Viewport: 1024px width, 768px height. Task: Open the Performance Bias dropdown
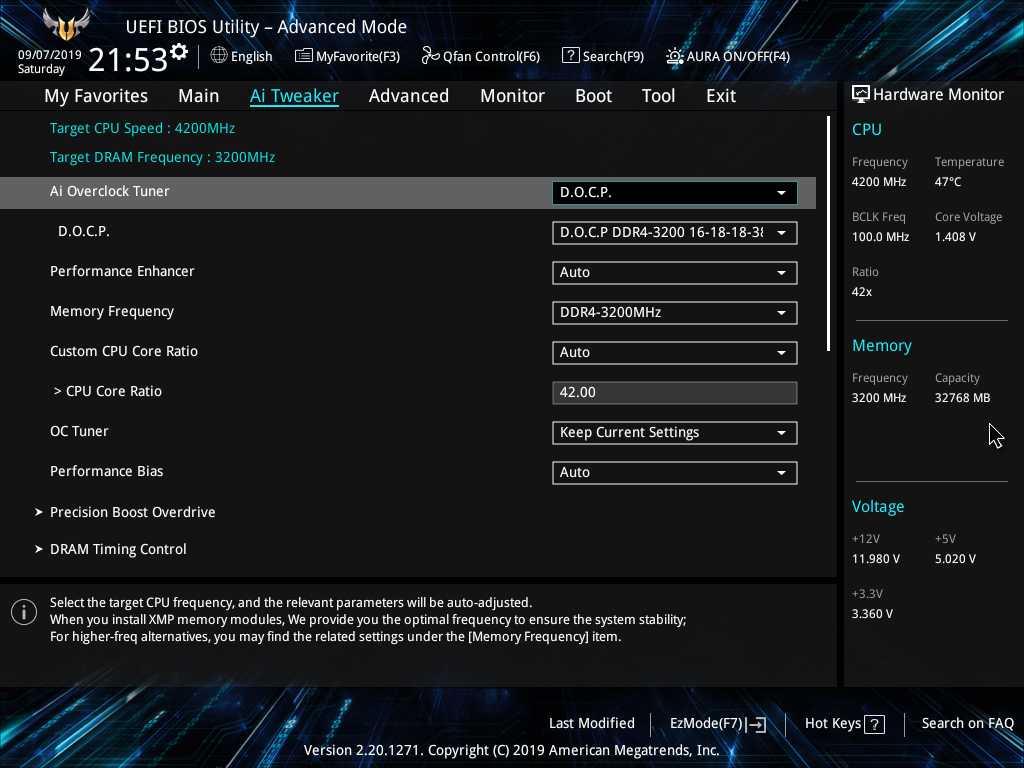[675, 472]
